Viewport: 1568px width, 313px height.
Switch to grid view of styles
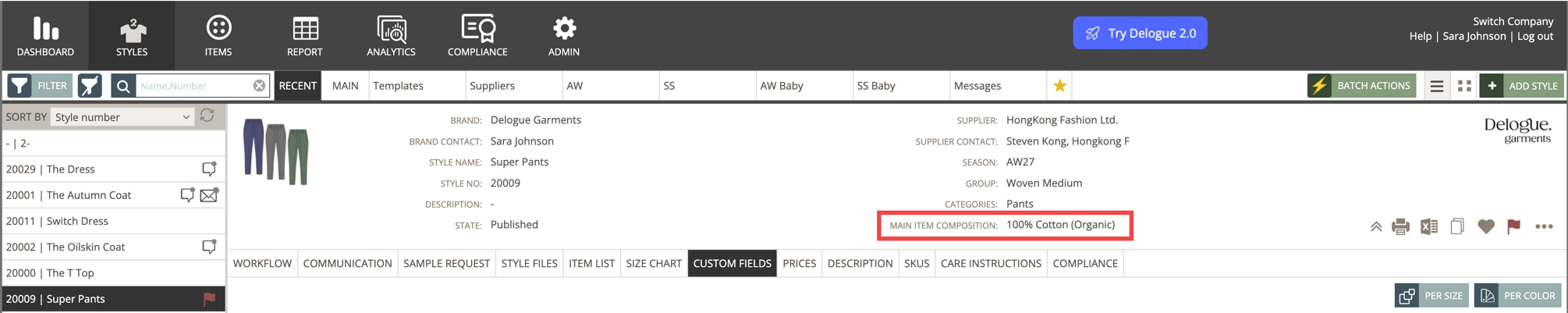[x=1464, y=86]
